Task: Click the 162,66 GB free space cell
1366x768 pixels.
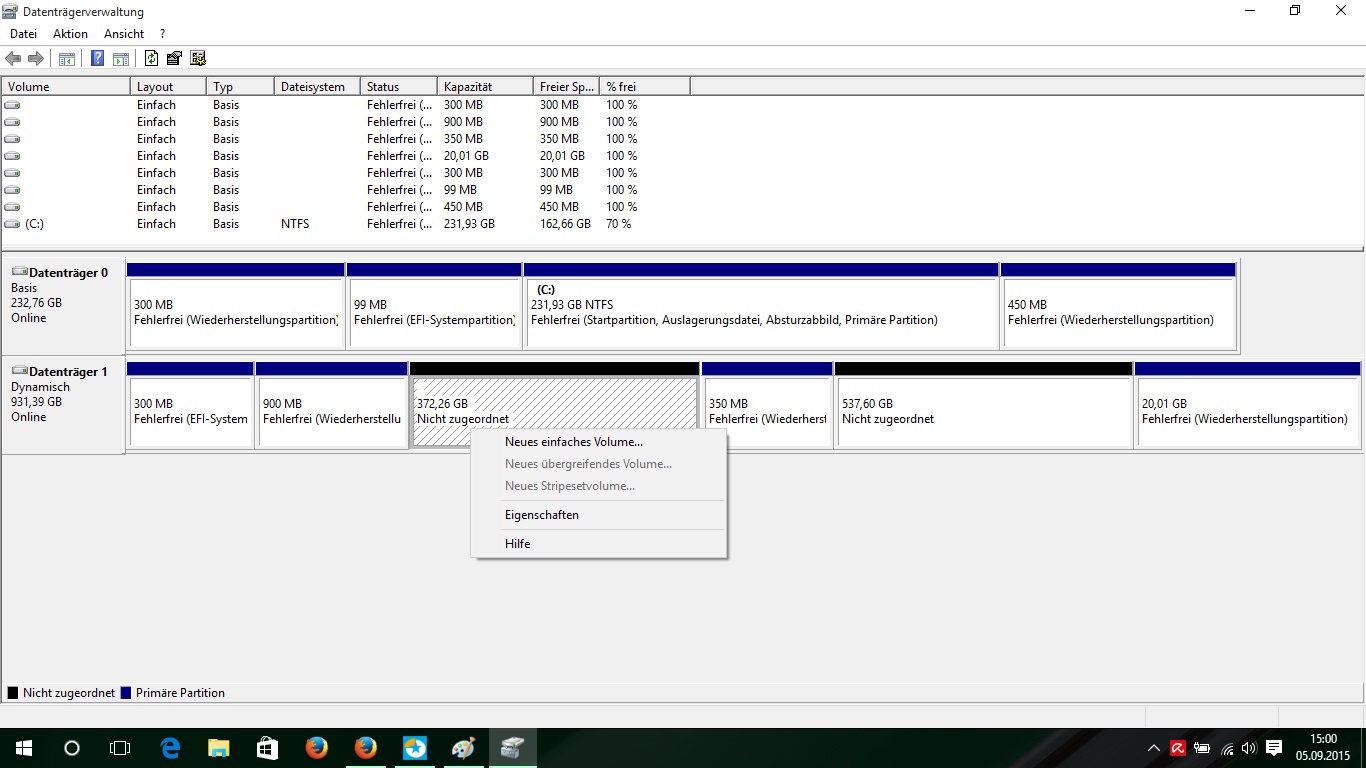Action: pos(565,224)
